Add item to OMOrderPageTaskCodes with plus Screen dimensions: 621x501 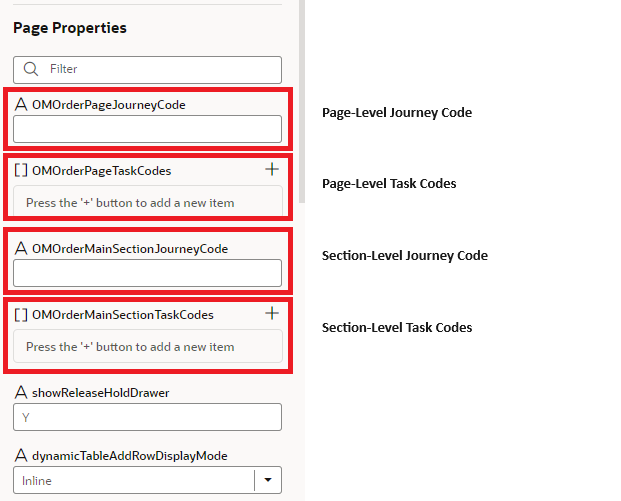[x=272, y=170]
